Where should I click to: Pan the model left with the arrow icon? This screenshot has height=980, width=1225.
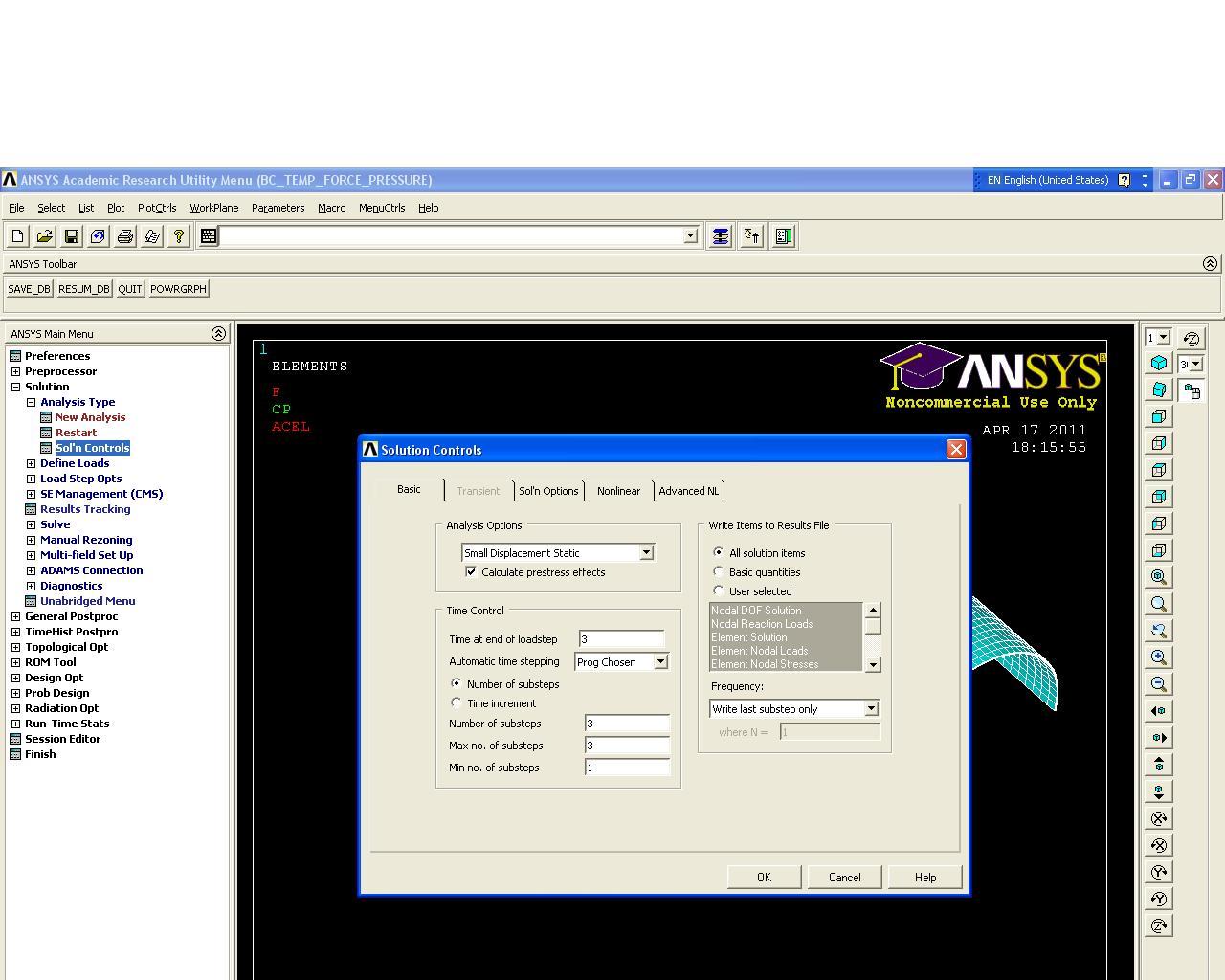[1159, 711]
